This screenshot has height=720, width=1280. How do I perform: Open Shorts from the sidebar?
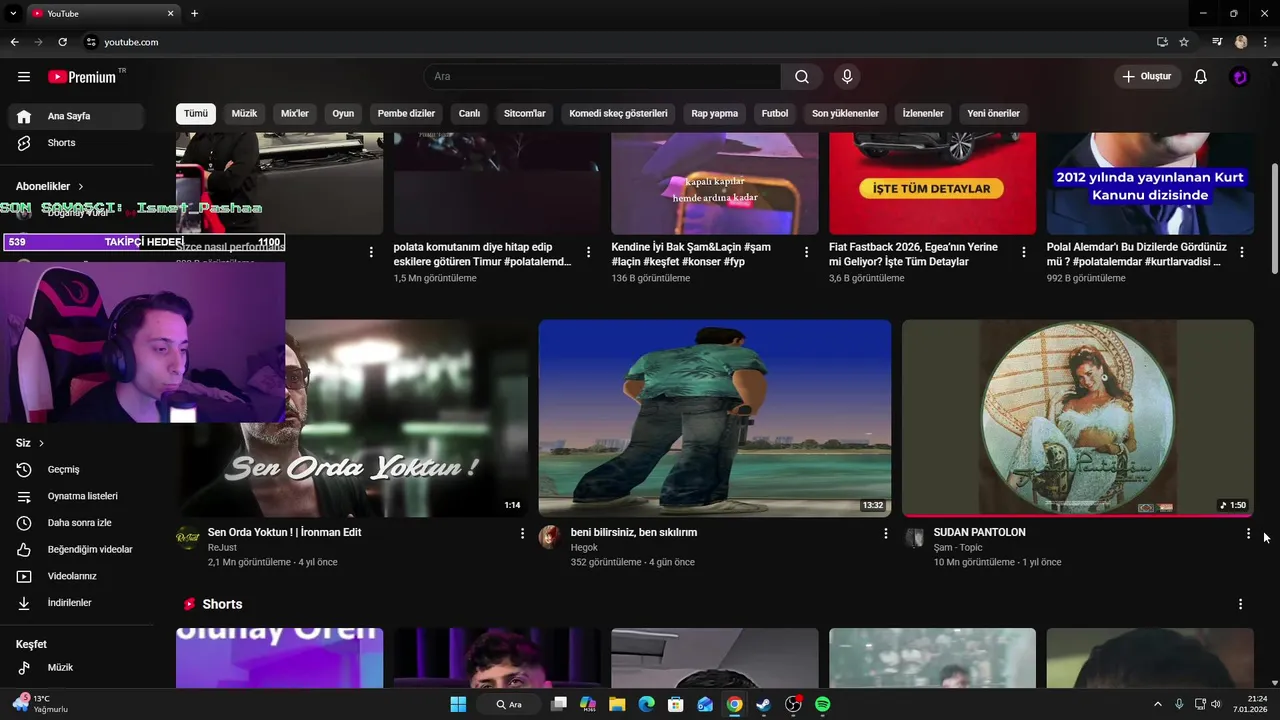76,143
